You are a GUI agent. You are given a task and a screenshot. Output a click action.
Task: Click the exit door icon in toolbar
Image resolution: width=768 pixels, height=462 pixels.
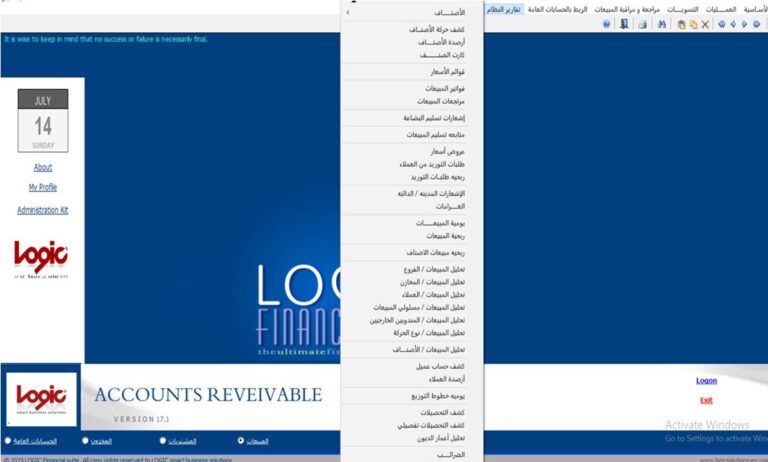click(625, 24)
